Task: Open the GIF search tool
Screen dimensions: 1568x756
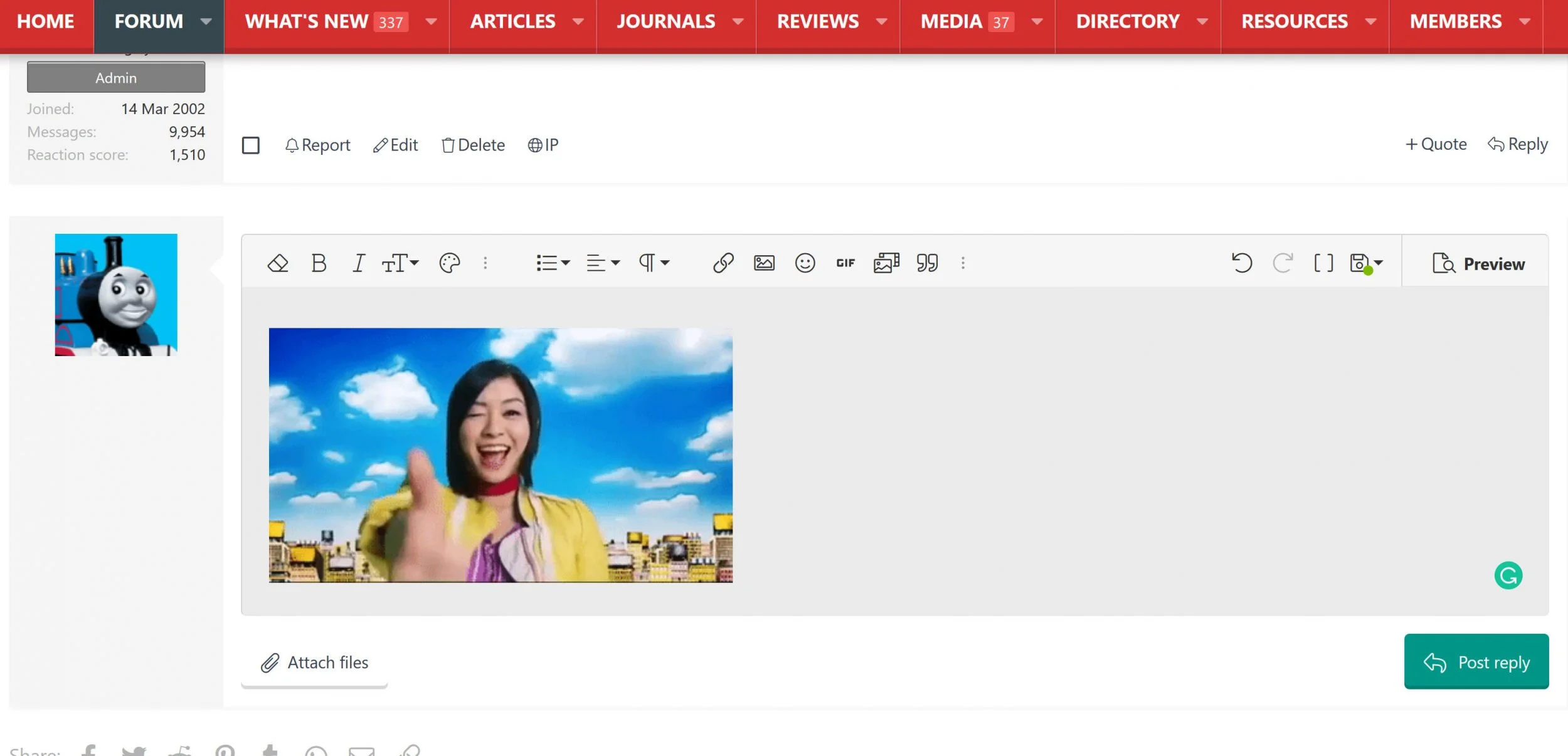Action: point(845,263)
